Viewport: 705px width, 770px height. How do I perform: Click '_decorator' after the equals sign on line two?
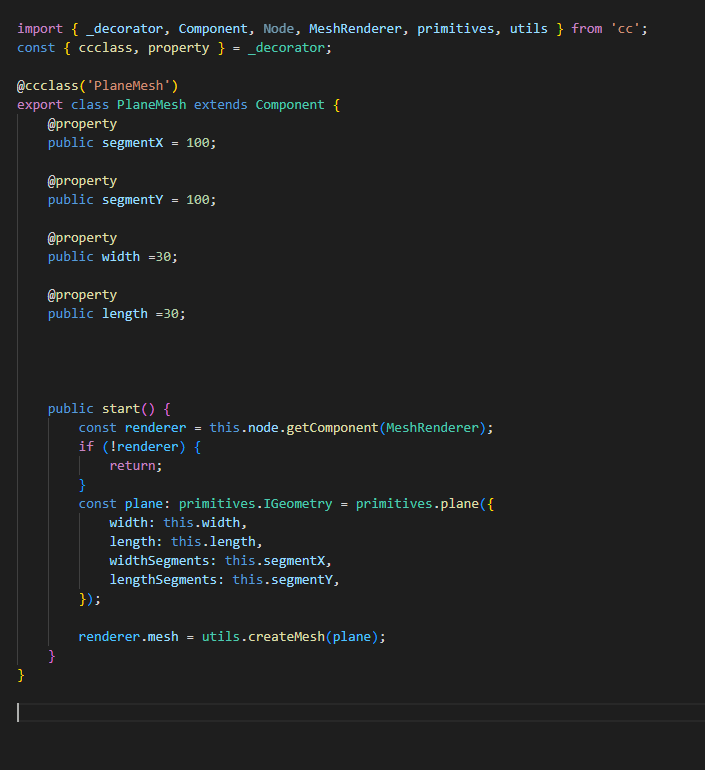[x=286, y=48]
